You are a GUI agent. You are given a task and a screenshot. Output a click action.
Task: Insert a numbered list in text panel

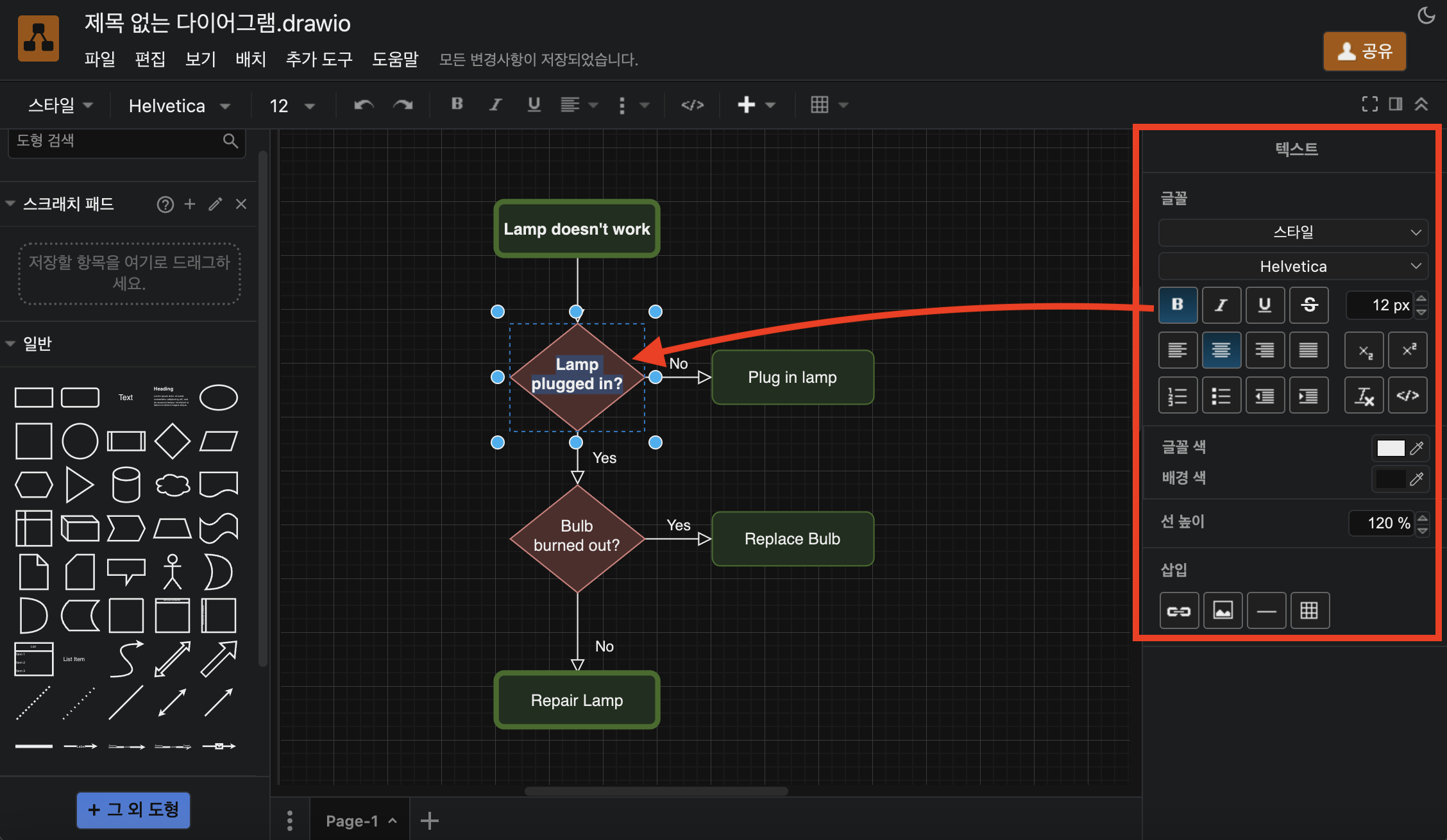[1178, 396]
